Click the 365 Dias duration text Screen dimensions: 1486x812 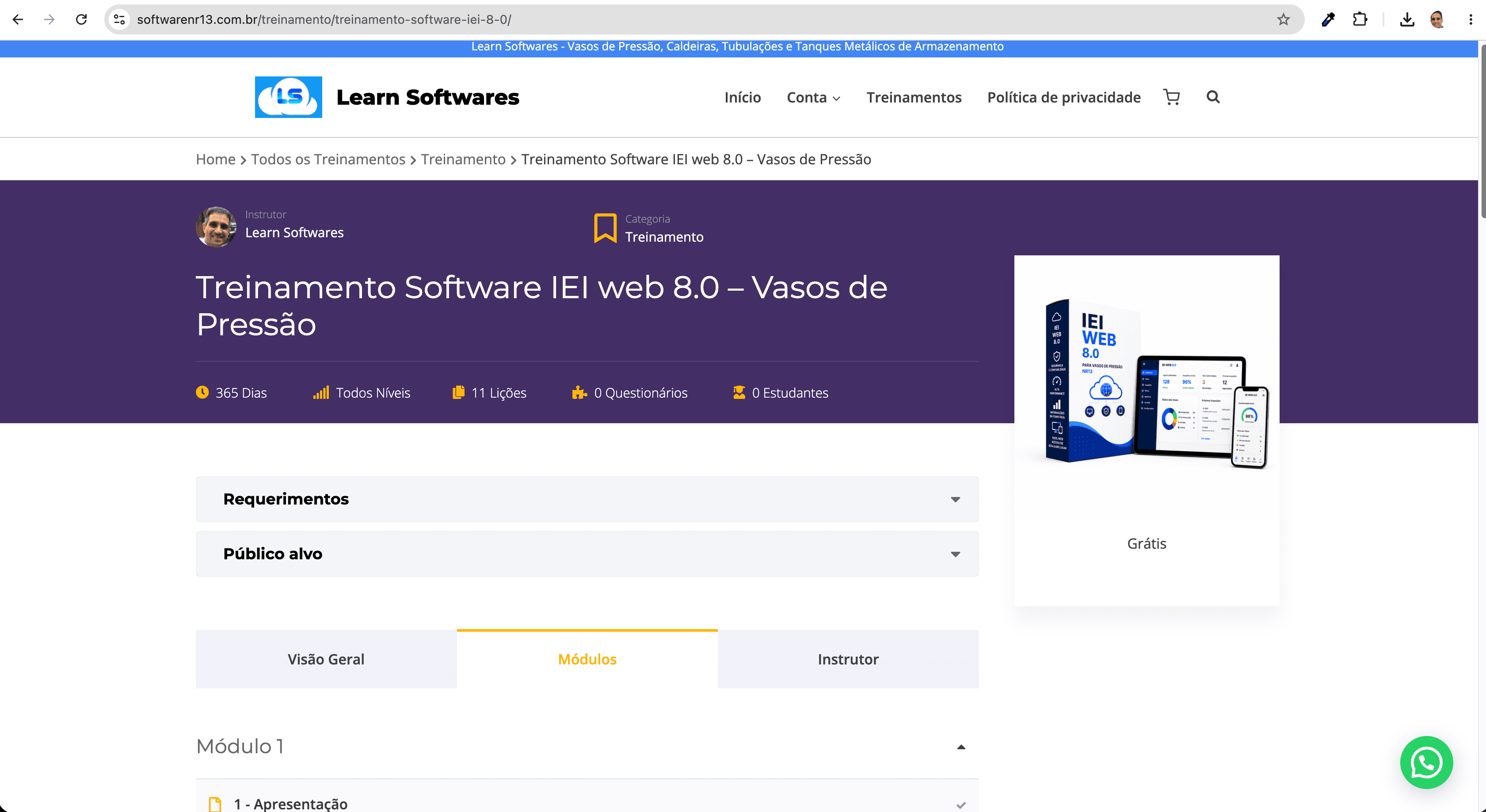pos(241,393)
